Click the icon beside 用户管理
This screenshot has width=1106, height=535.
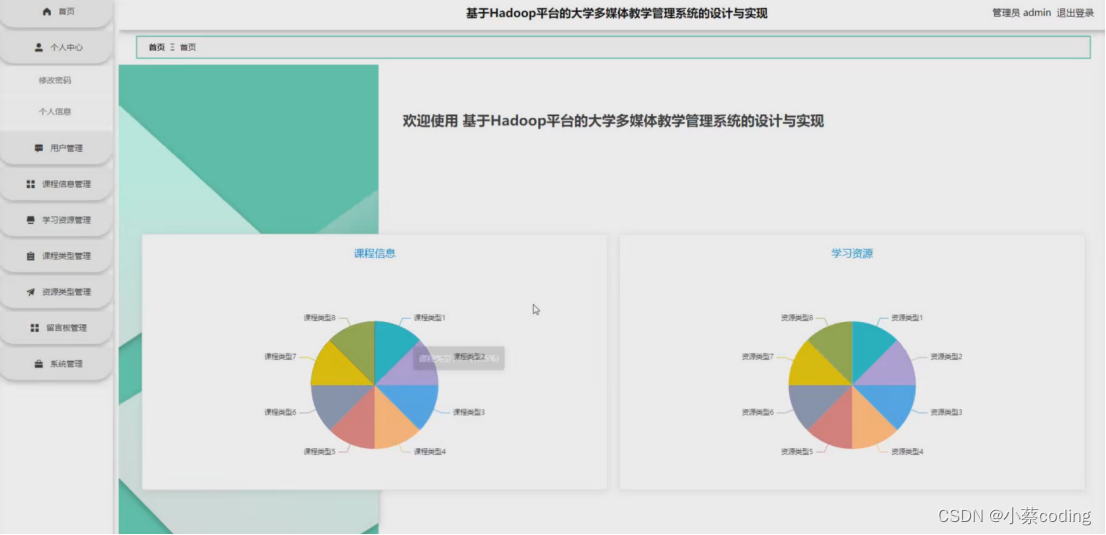tap(39, 148)
